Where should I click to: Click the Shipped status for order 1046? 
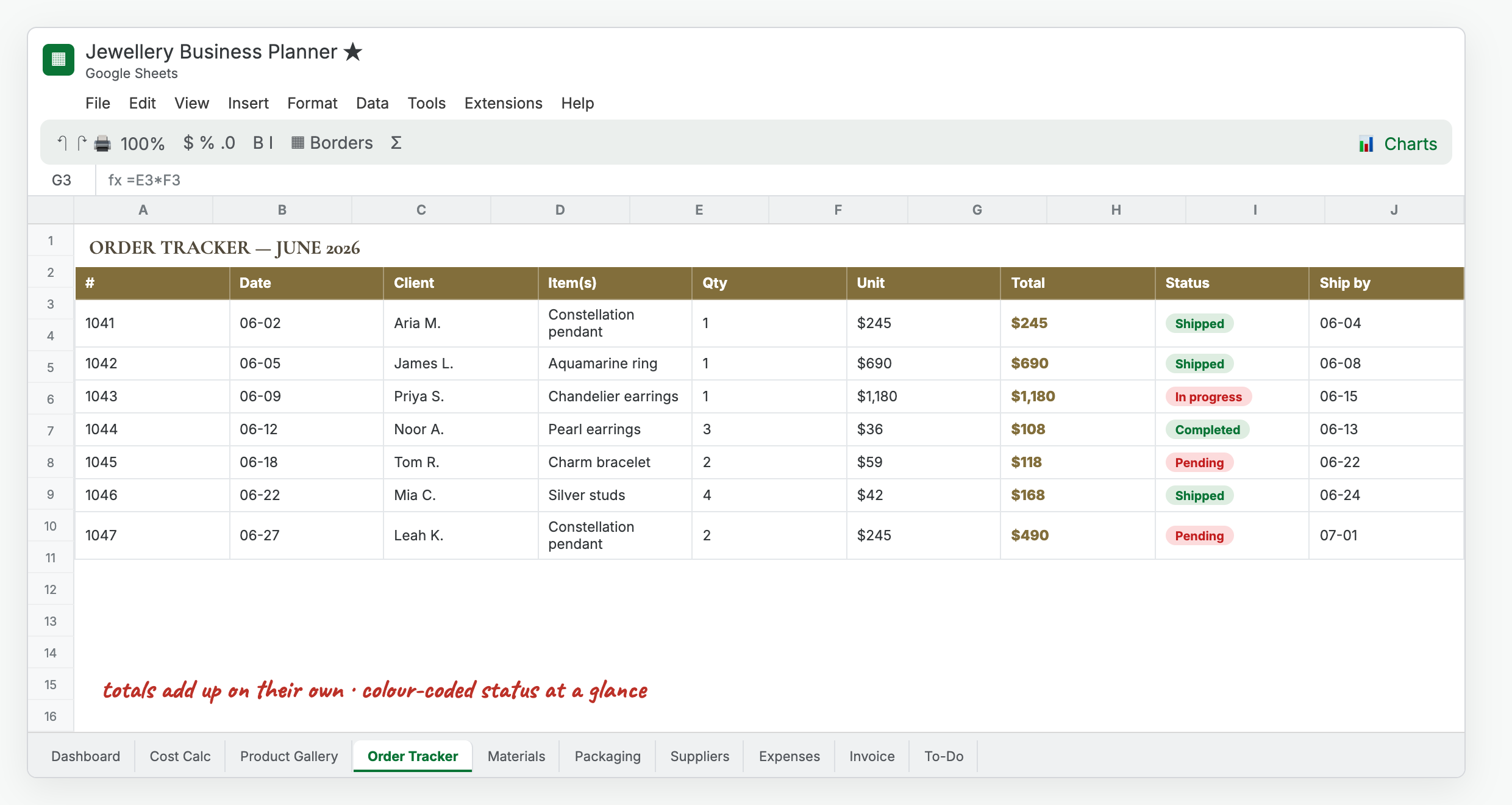(1199, 495)
